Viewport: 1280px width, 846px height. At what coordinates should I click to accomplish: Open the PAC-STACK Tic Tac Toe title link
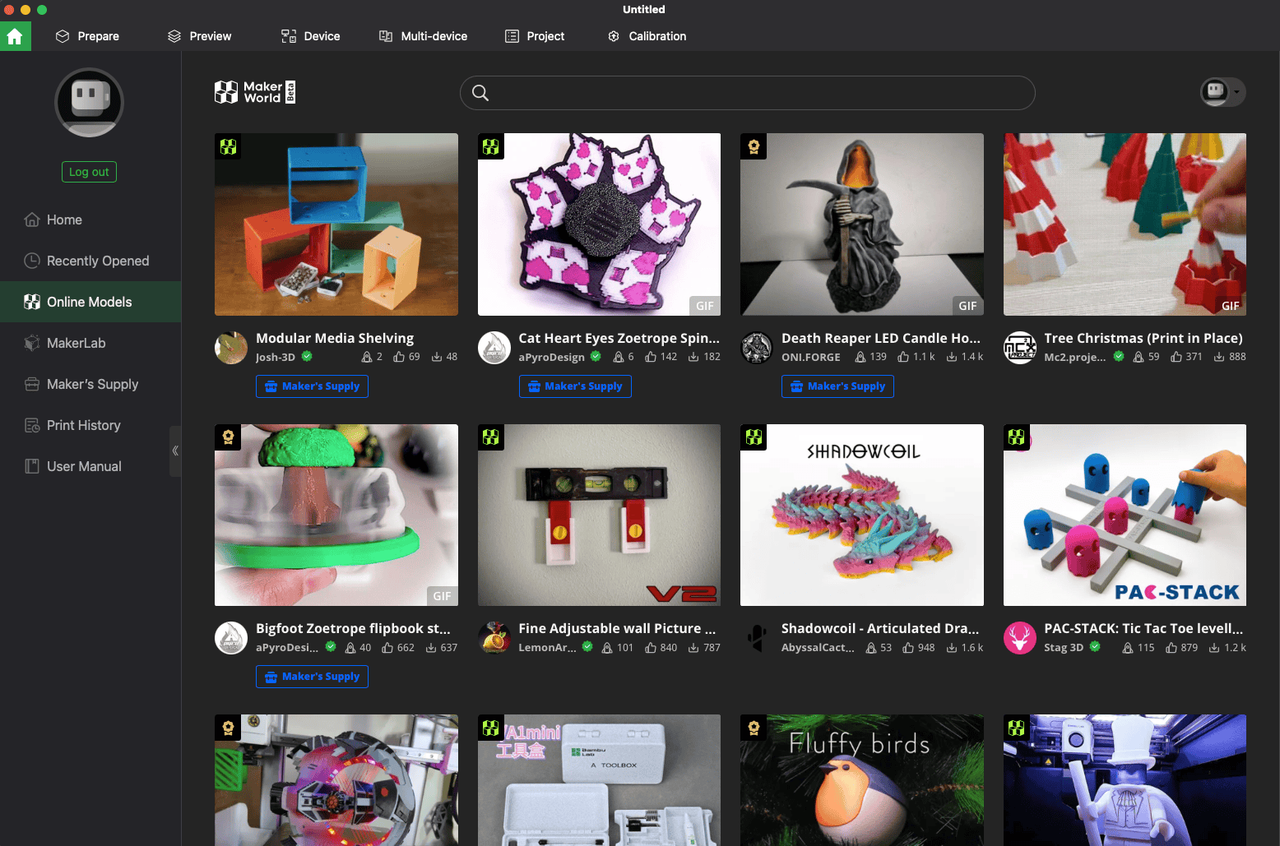coord(1143,629)
